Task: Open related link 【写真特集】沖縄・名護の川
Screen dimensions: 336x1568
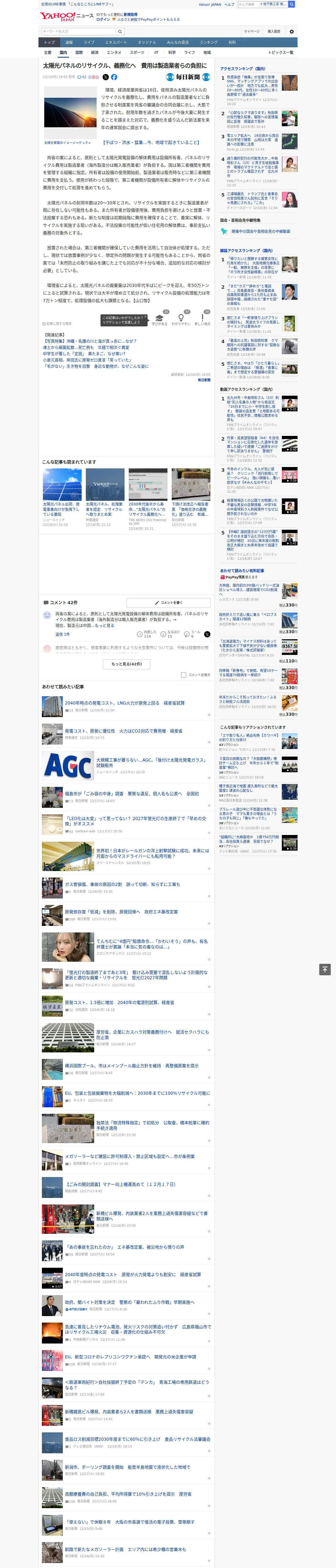Action: (90, 342)
